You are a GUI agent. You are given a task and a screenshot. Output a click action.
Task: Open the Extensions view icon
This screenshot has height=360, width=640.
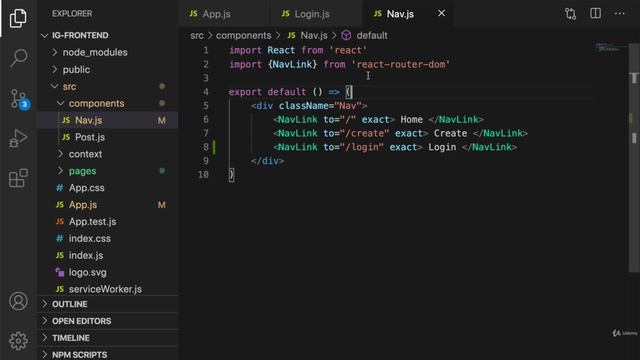(18, 178)
